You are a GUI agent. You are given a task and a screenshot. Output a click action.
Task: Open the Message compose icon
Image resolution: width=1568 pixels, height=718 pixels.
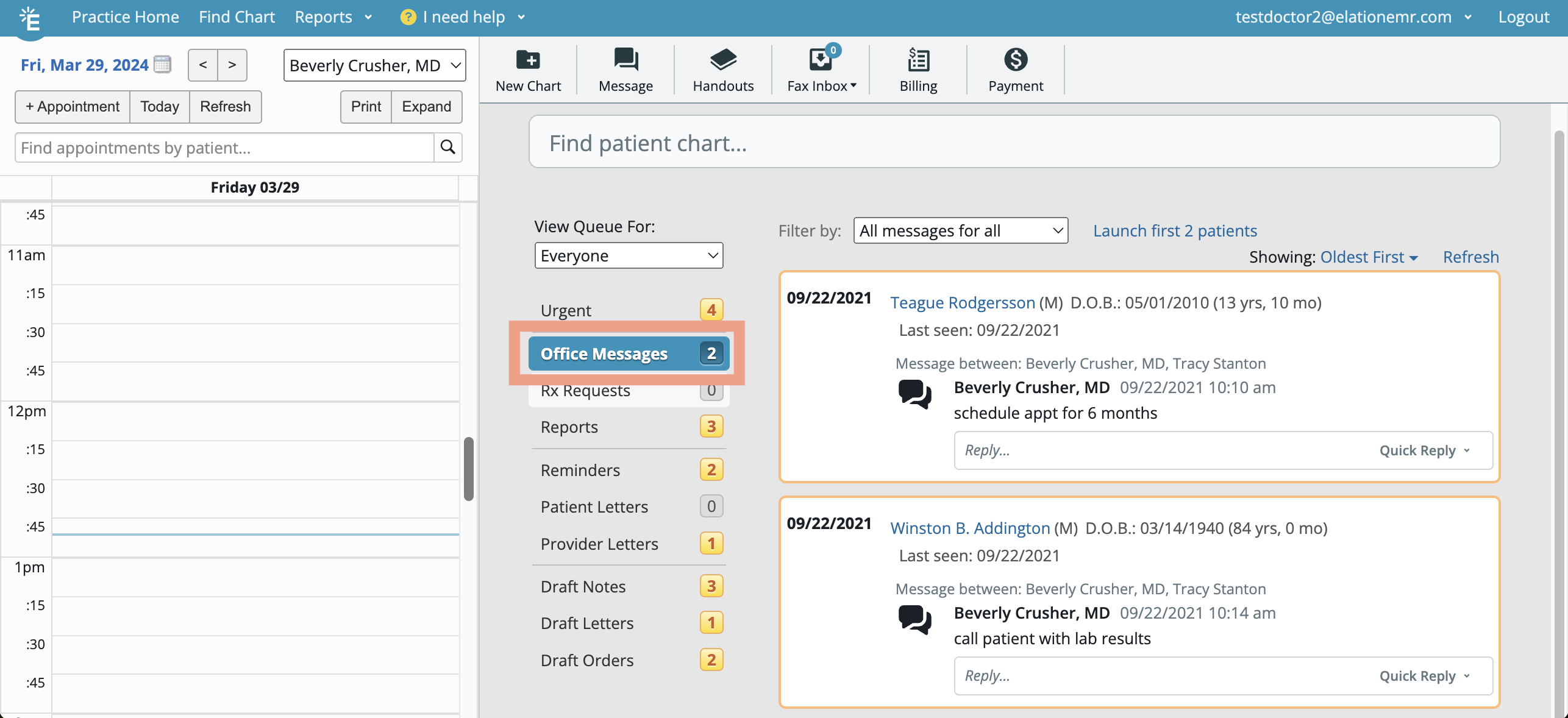pos(625,68)
